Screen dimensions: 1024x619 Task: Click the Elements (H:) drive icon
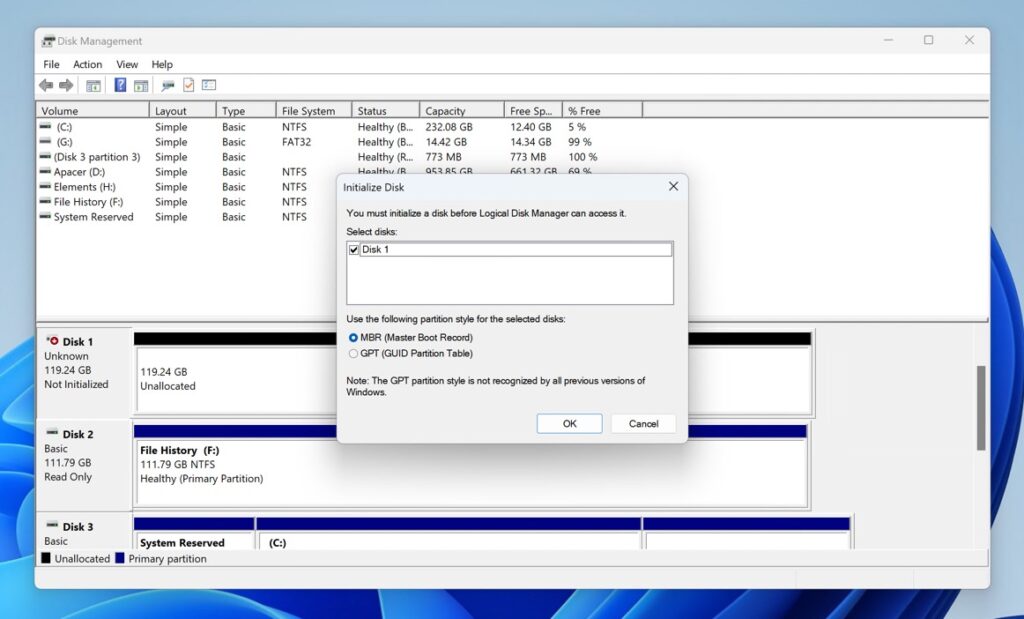point(44,187)
